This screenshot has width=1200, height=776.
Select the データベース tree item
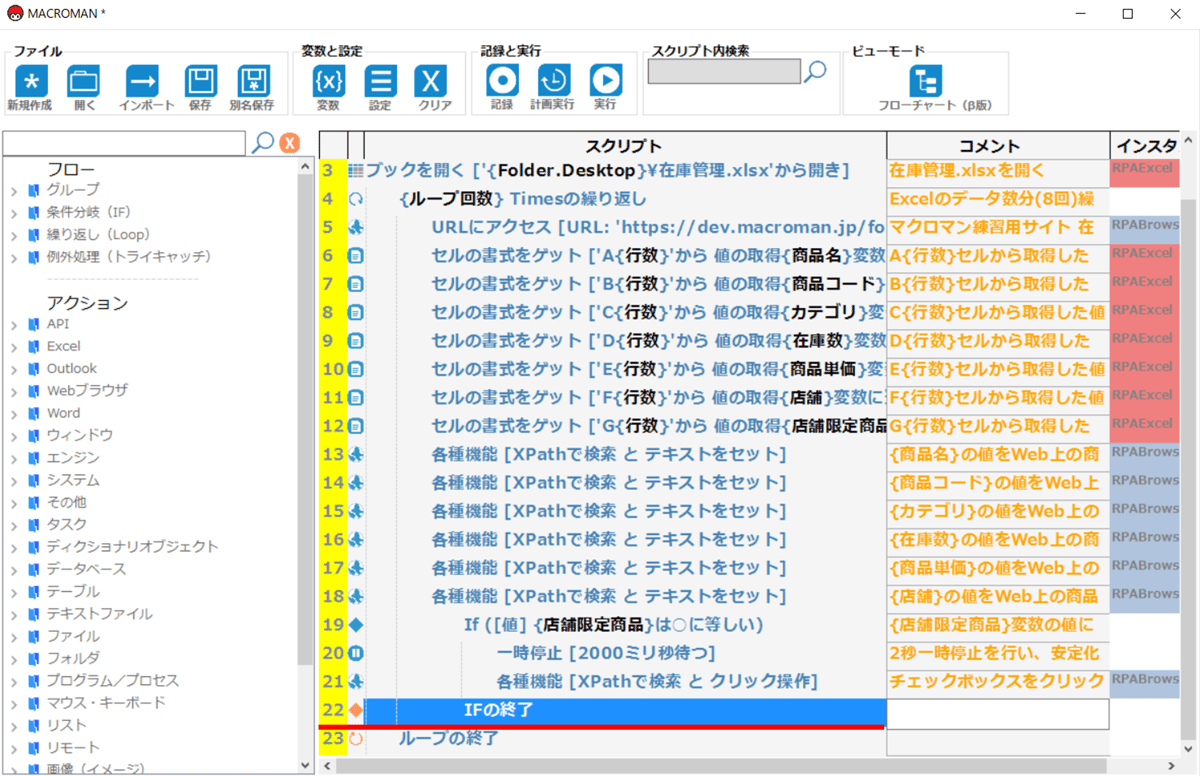86,569
